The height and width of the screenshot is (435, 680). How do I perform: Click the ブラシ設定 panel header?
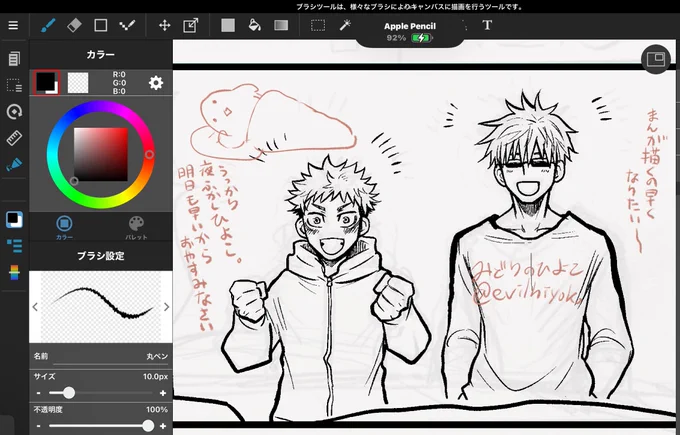101,256
